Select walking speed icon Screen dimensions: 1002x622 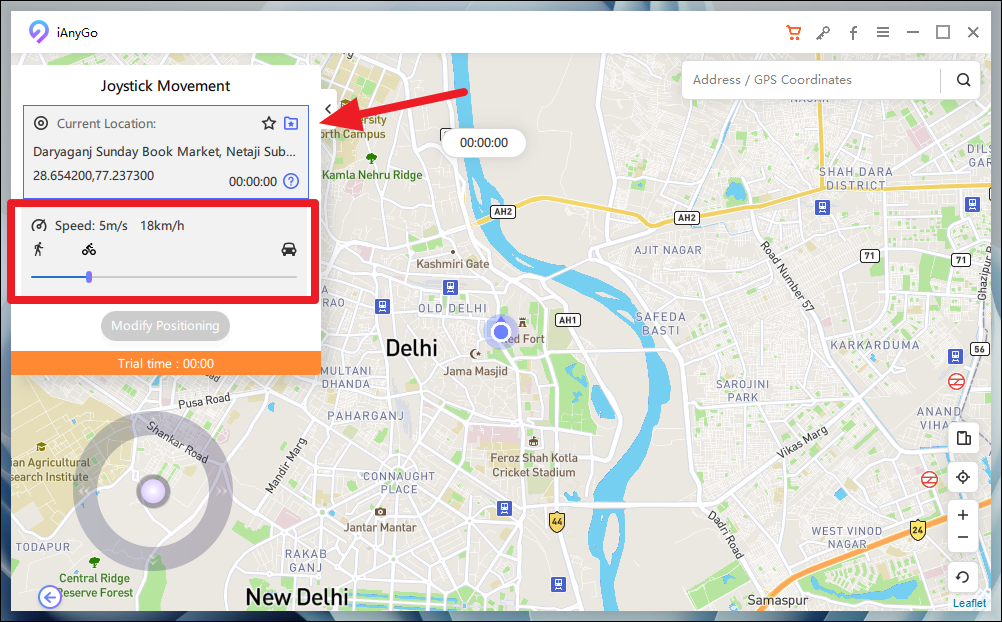point(38,249)
